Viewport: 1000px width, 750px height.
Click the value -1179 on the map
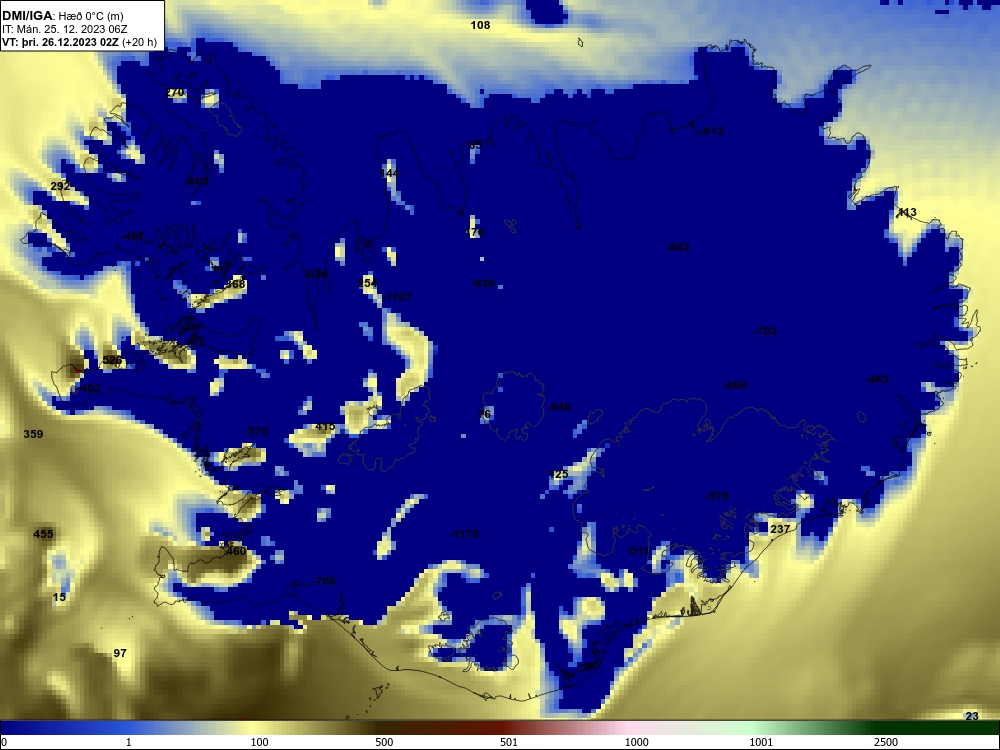point(464,534)
